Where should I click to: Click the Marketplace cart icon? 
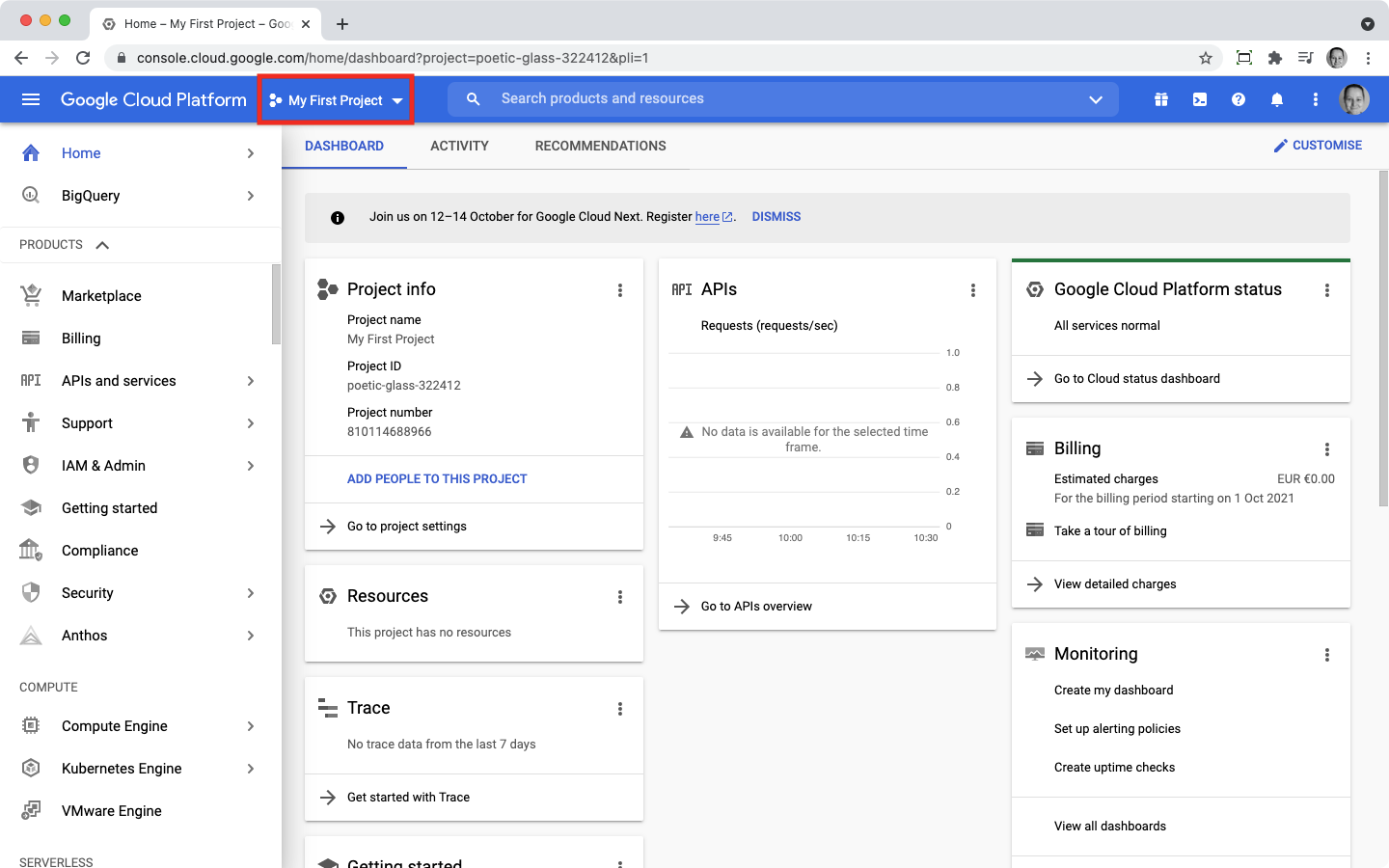click(x=31, y=296)
